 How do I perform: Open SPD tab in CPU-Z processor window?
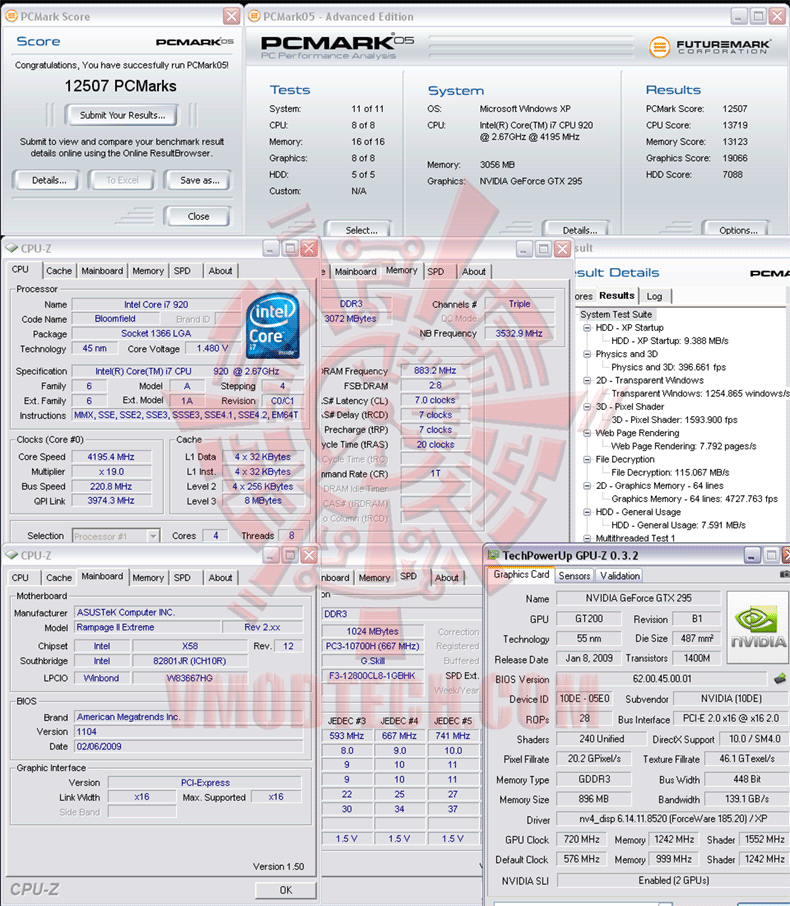182,270
